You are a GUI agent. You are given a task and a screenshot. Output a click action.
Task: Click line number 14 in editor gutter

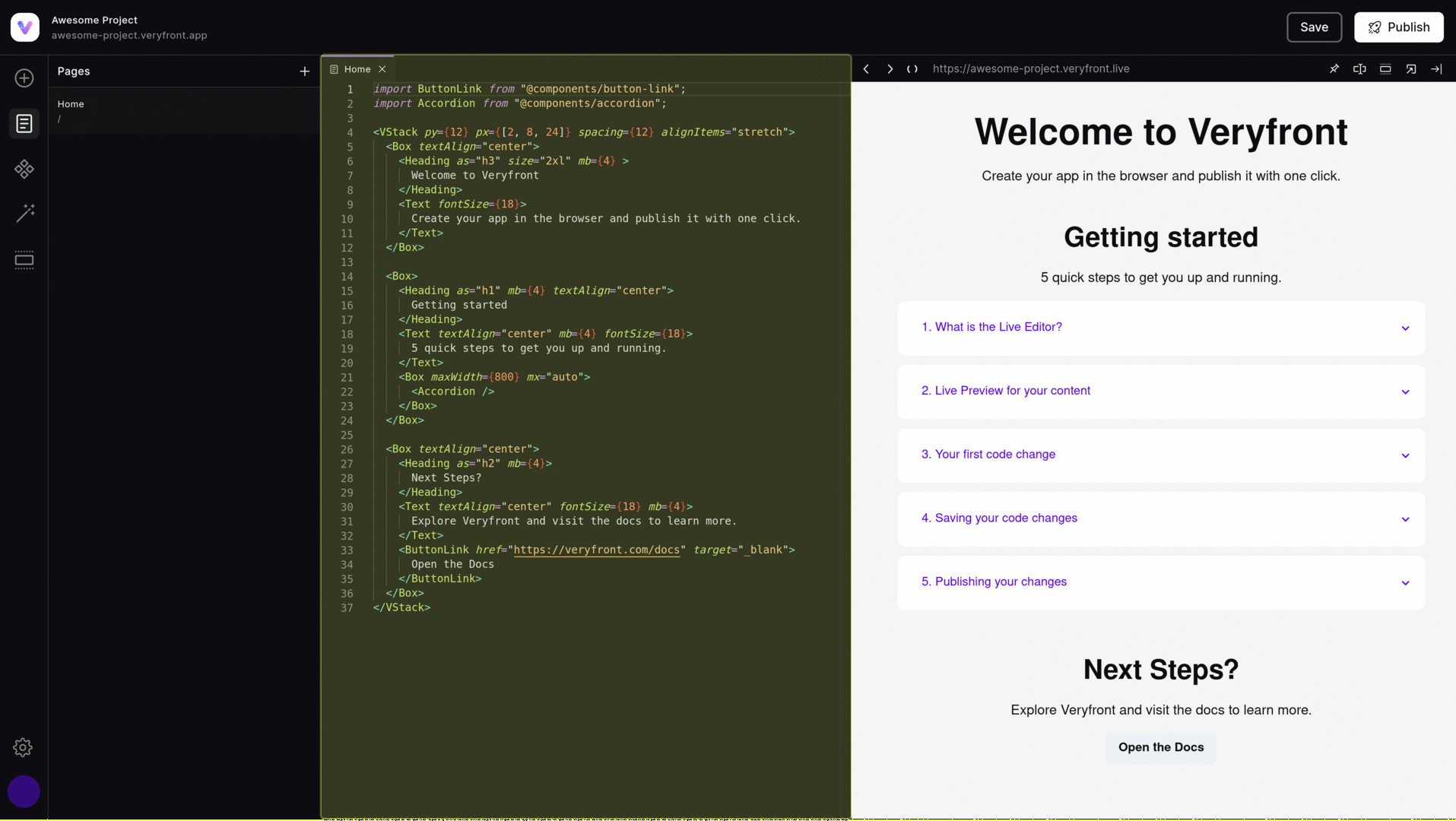click(x=347, y=277)
